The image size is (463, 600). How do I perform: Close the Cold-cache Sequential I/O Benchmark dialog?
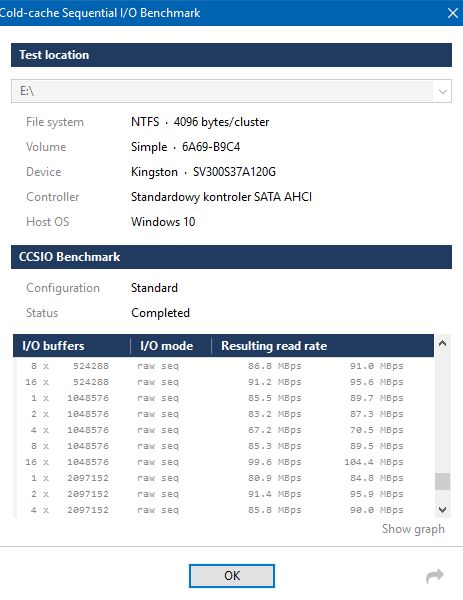click(x=453, y=13)
